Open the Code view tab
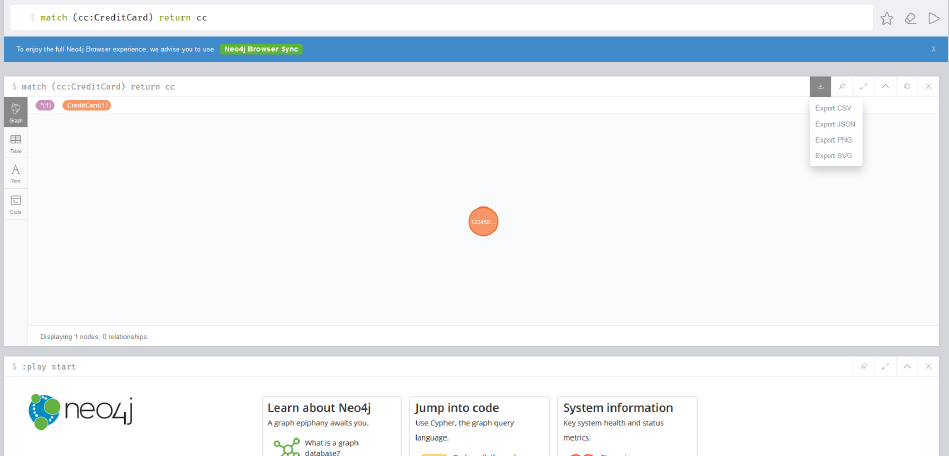Viewport: 949px width, 456px height. pyautogui.click(x=16, y=203)
